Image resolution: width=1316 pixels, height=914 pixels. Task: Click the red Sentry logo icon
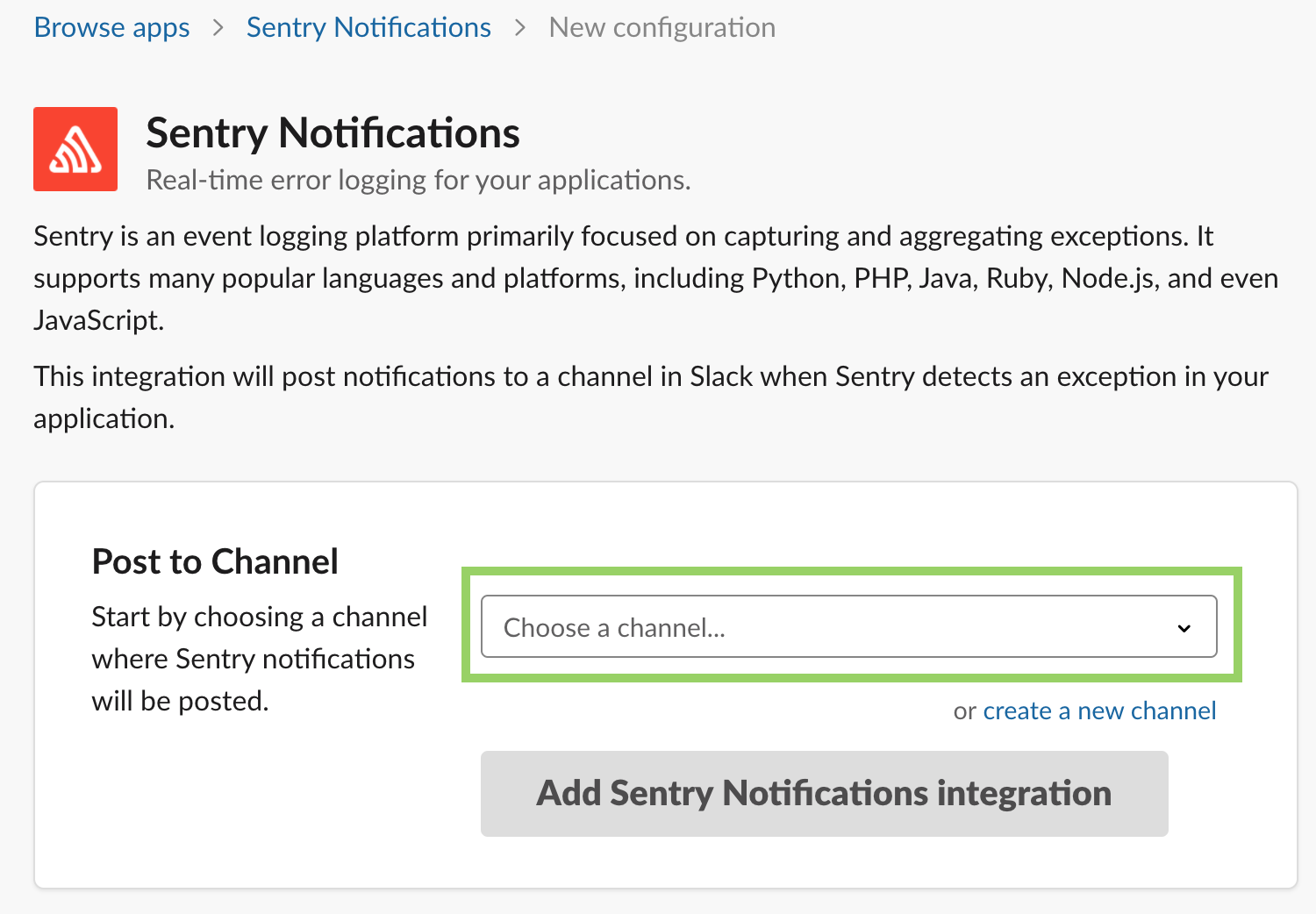(x=75, y=149)
